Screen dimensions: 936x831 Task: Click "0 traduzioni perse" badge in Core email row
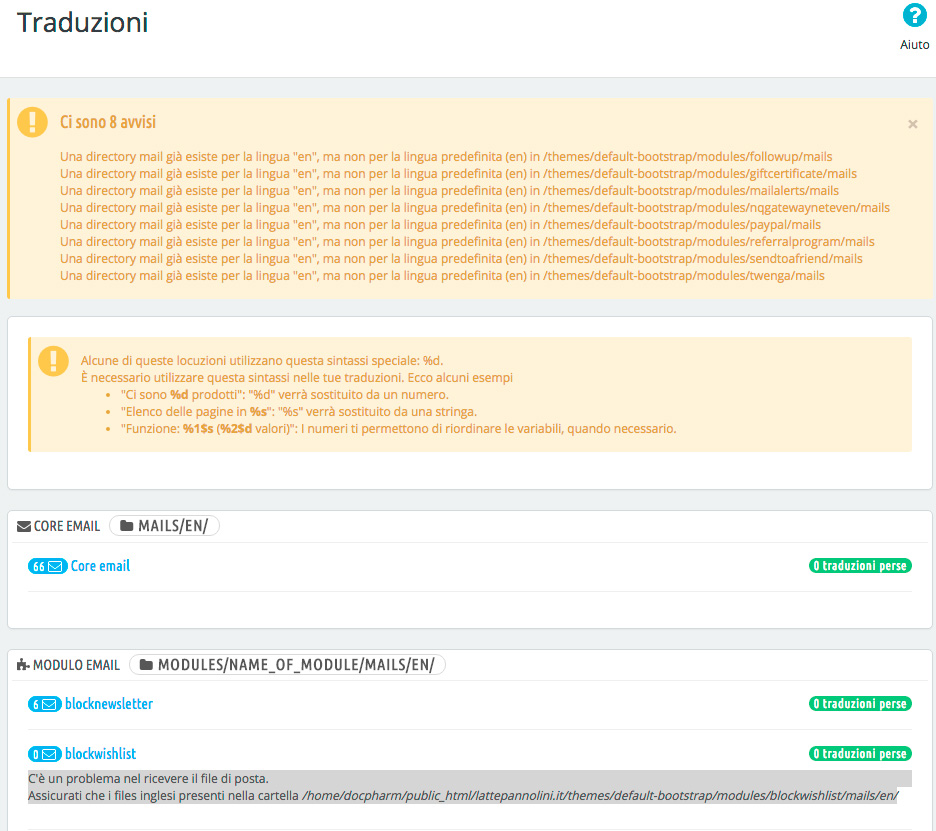(x=859, y=566)
